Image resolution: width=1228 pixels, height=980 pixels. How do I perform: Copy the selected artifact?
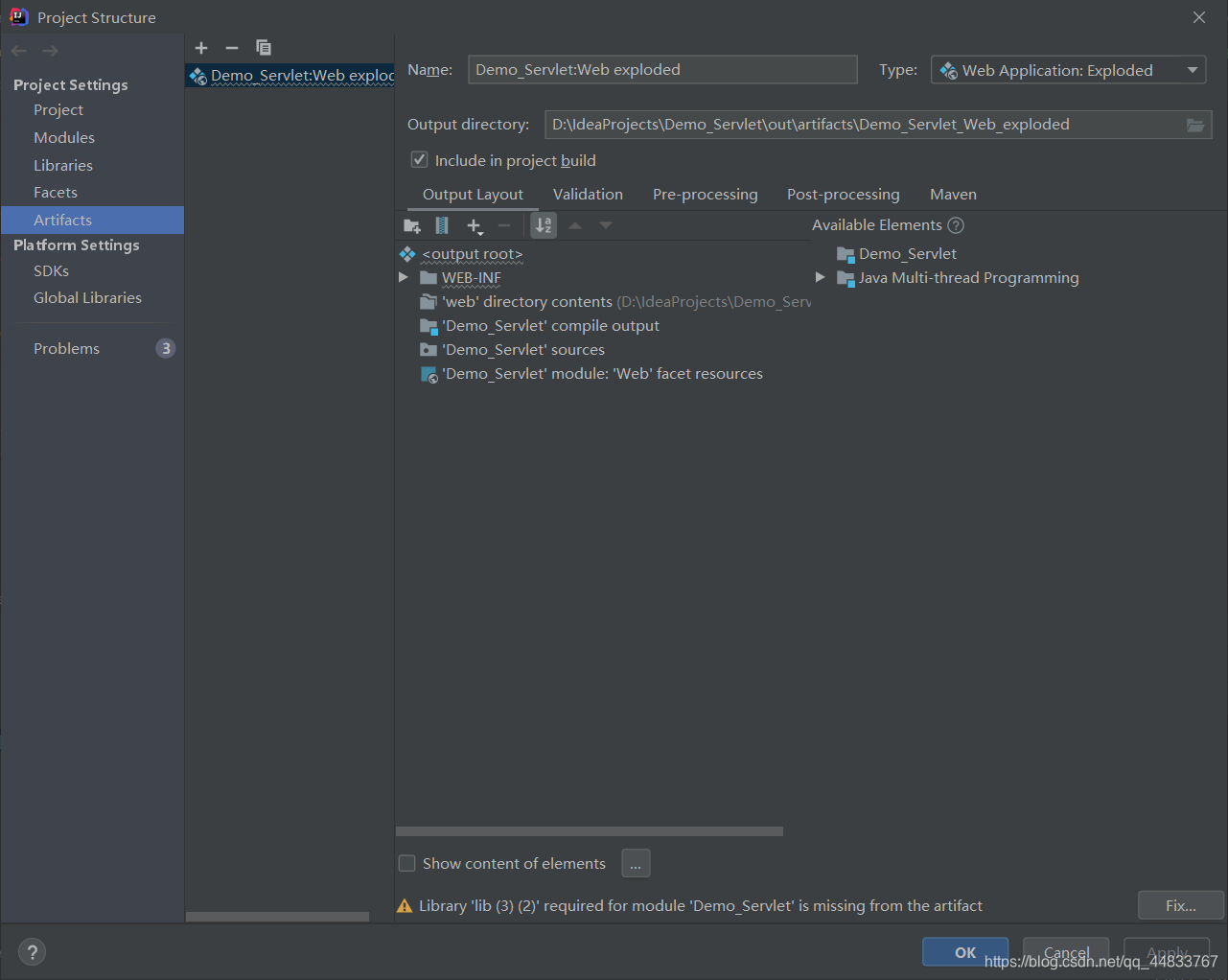(264, 48)
